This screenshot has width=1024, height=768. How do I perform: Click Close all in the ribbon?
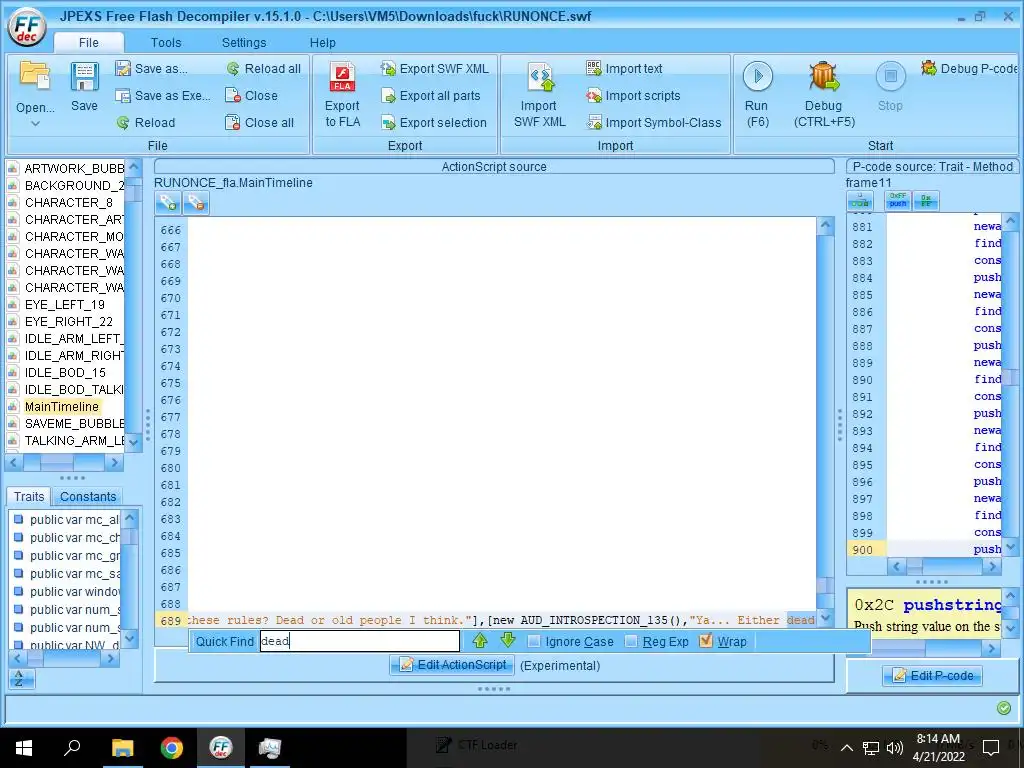(259, 122)
